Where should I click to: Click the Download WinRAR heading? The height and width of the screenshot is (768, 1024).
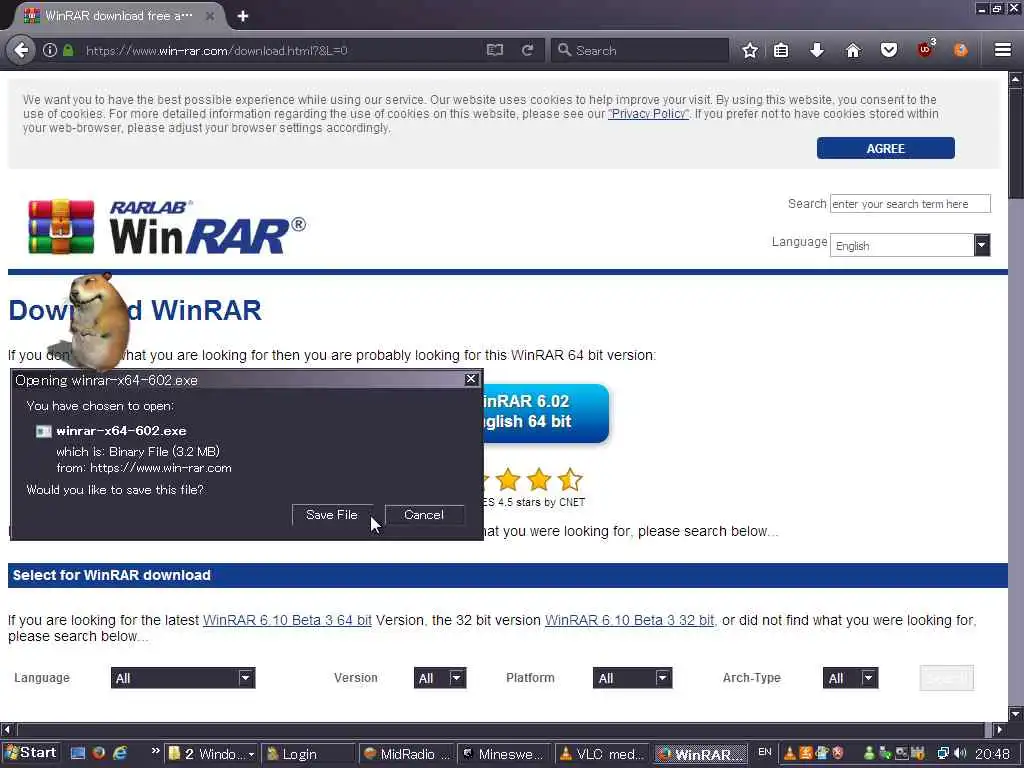tap(135, 310)
